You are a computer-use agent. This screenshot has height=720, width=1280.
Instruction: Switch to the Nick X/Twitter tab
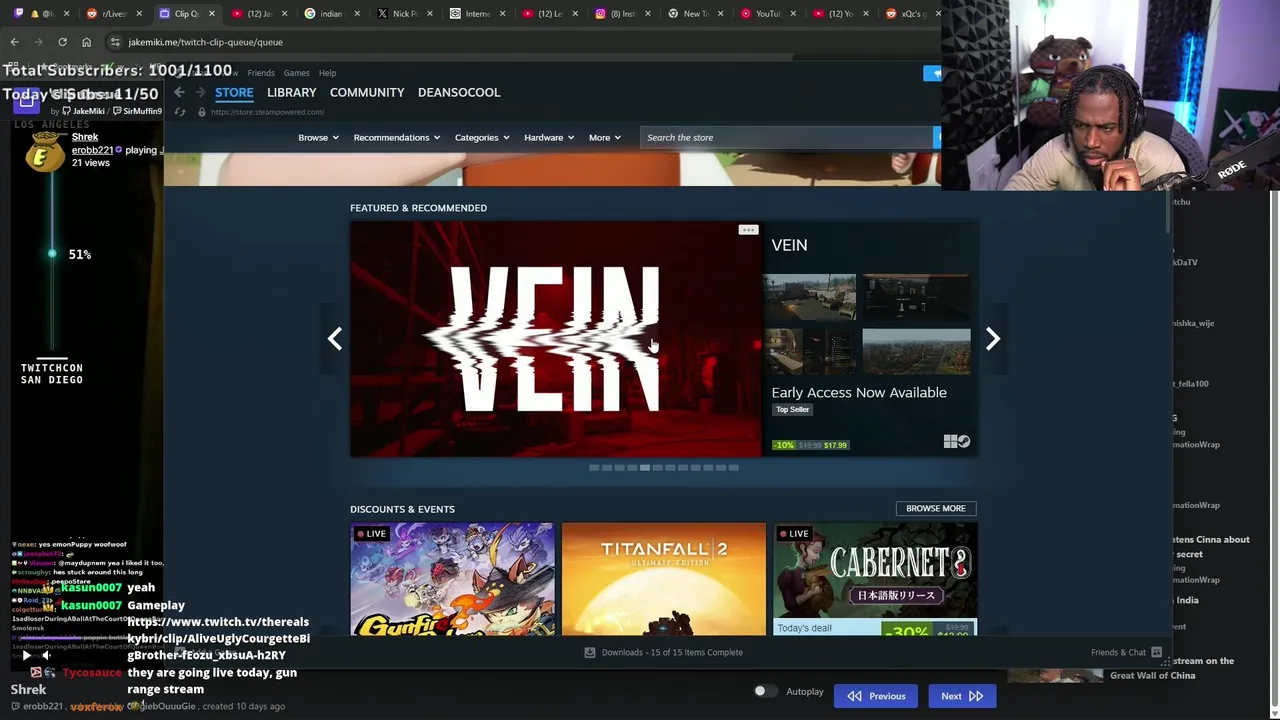[404, 14]
